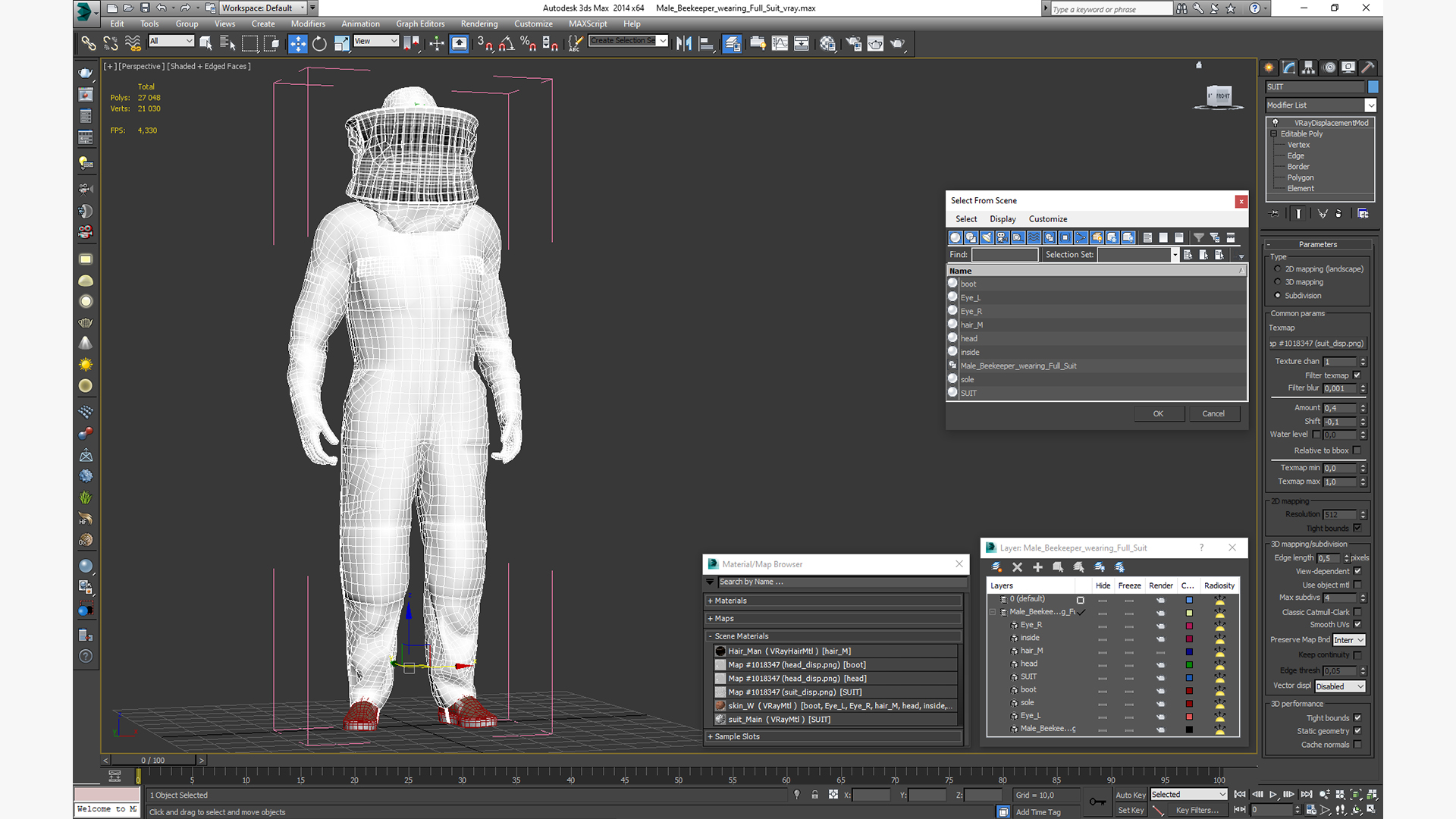Click the Bind to Space Warp icon
Screen dimensions: 1456x819
133,44
